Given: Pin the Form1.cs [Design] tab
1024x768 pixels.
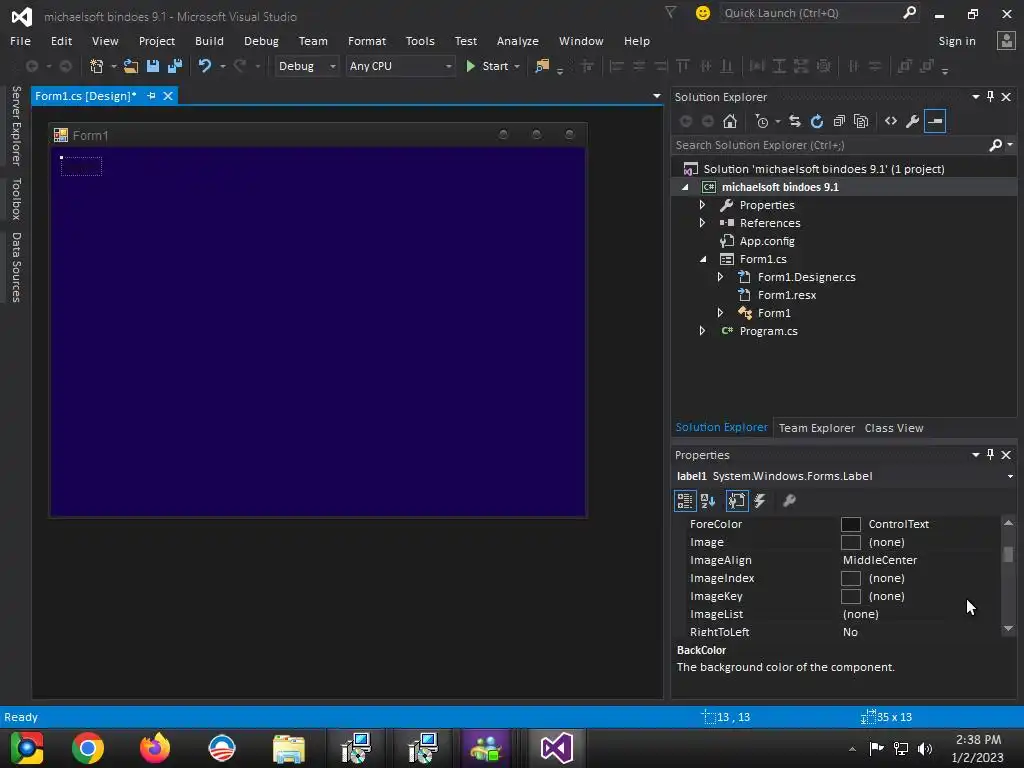Looking at the screenshot, I should click(152, 96).
